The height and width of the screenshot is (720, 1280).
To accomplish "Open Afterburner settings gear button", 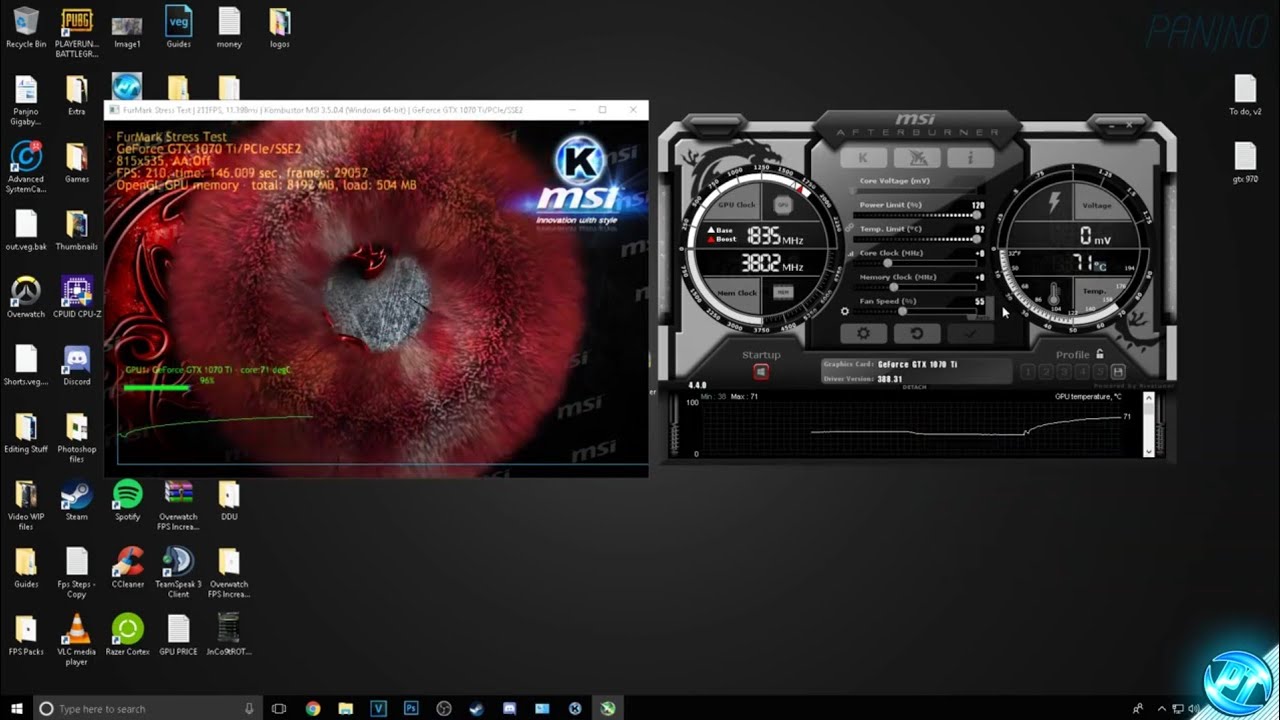I will [863, 334].
